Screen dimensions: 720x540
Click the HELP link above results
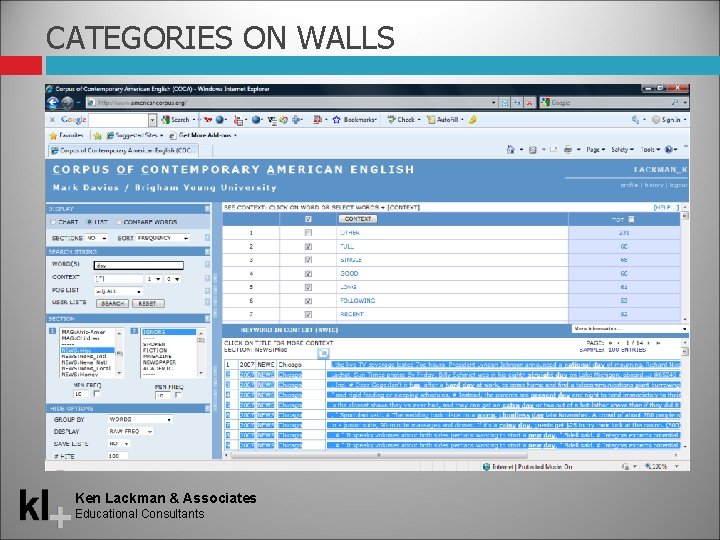666,208
